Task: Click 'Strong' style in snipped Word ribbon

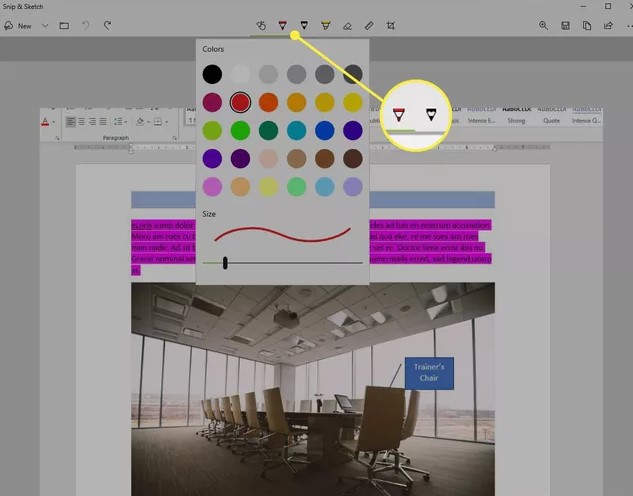Action: (516, 121)
